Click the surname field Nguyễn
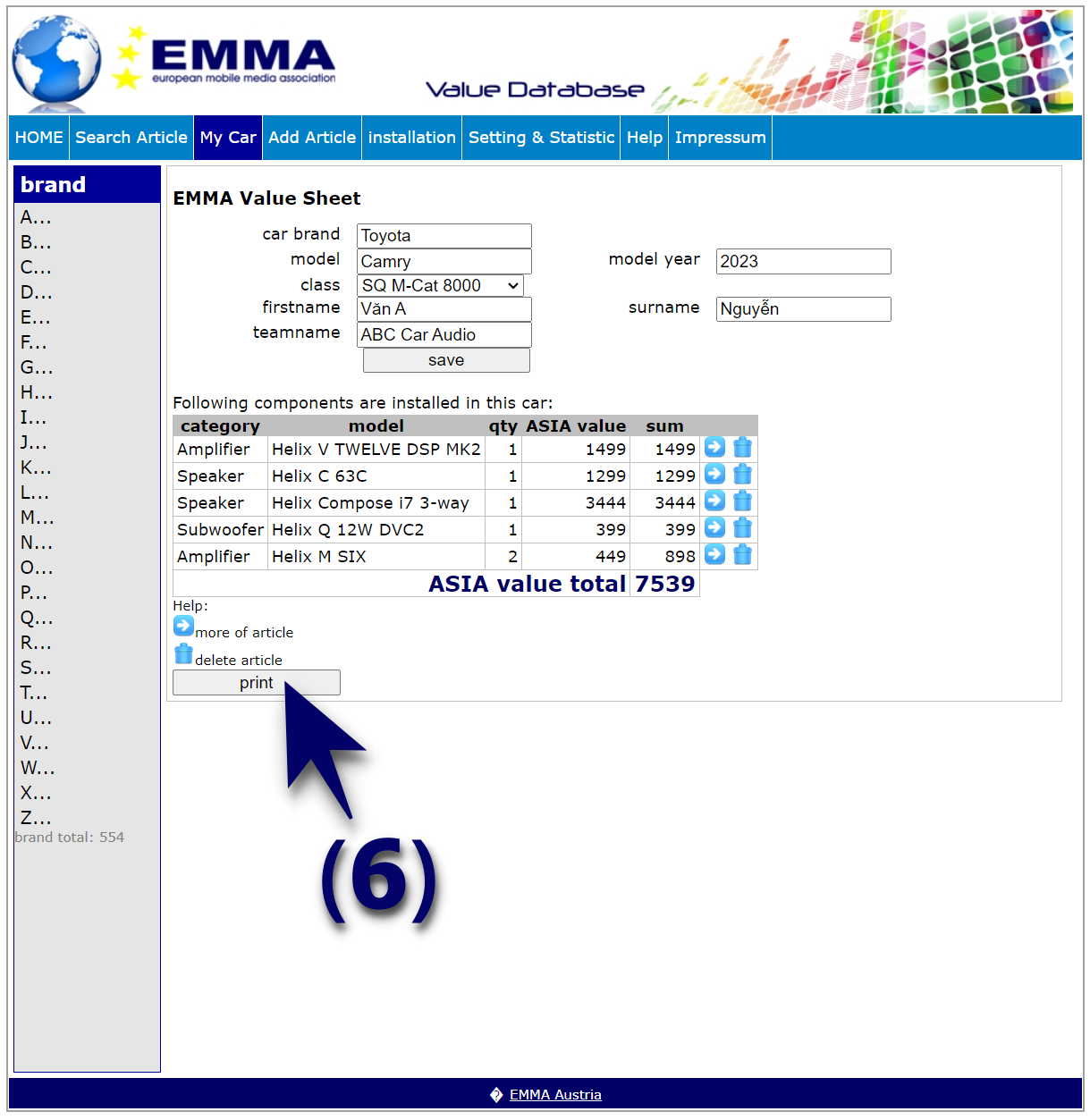This screenshot has width=1090, height=1120. 804,309
